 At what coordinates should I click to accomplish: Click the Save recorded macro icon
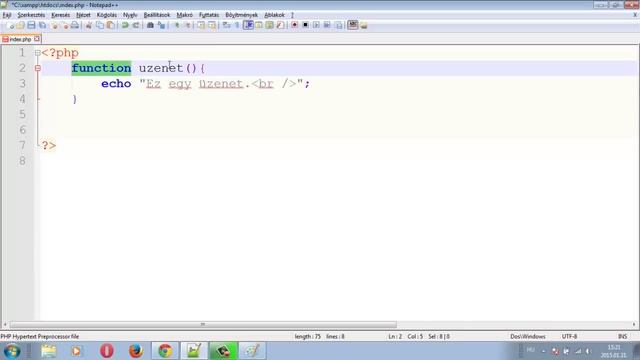pos(338,25)
